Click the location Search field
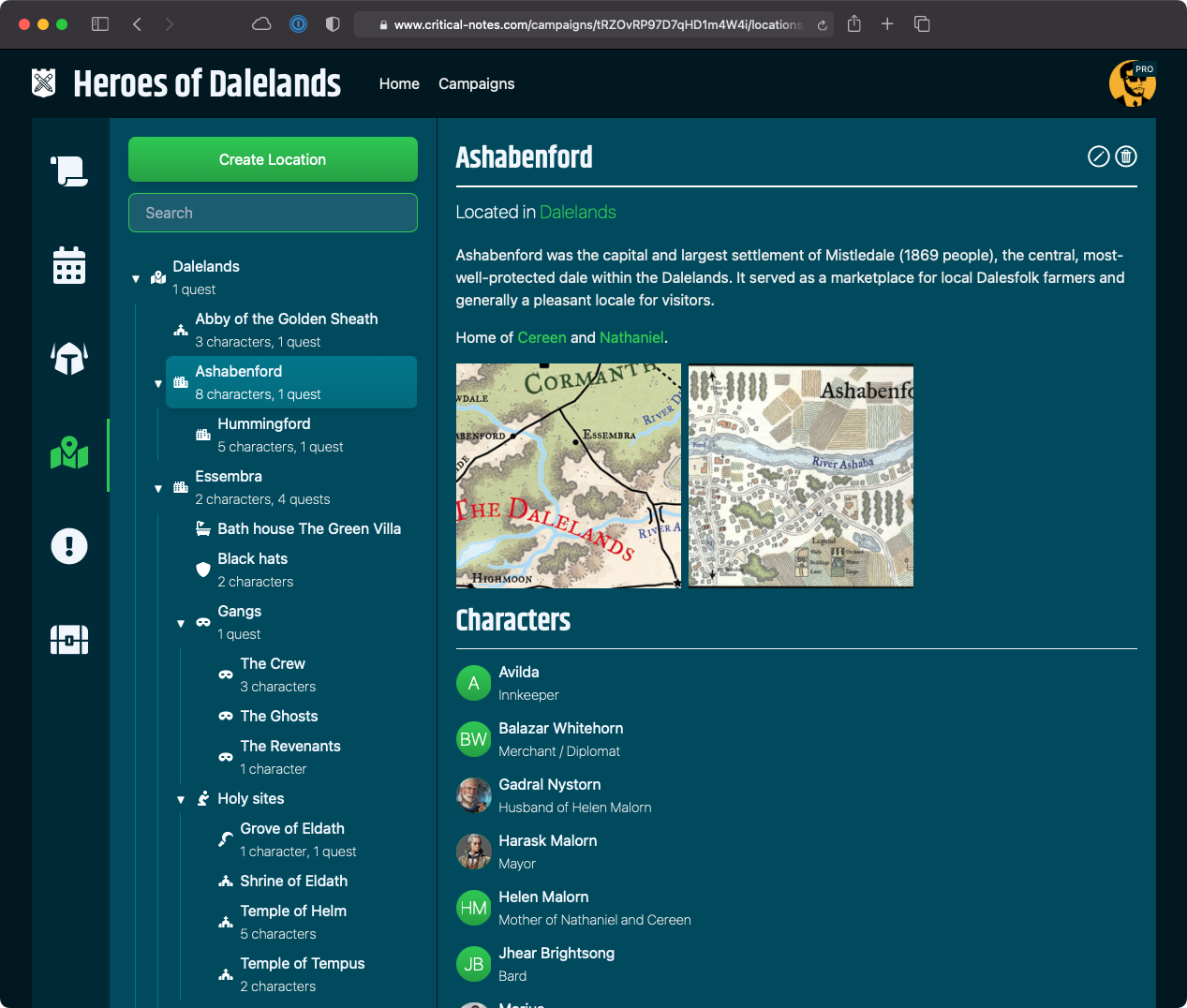The width and height of the screenshot is (1187, 1008). [x=273, y=213]
